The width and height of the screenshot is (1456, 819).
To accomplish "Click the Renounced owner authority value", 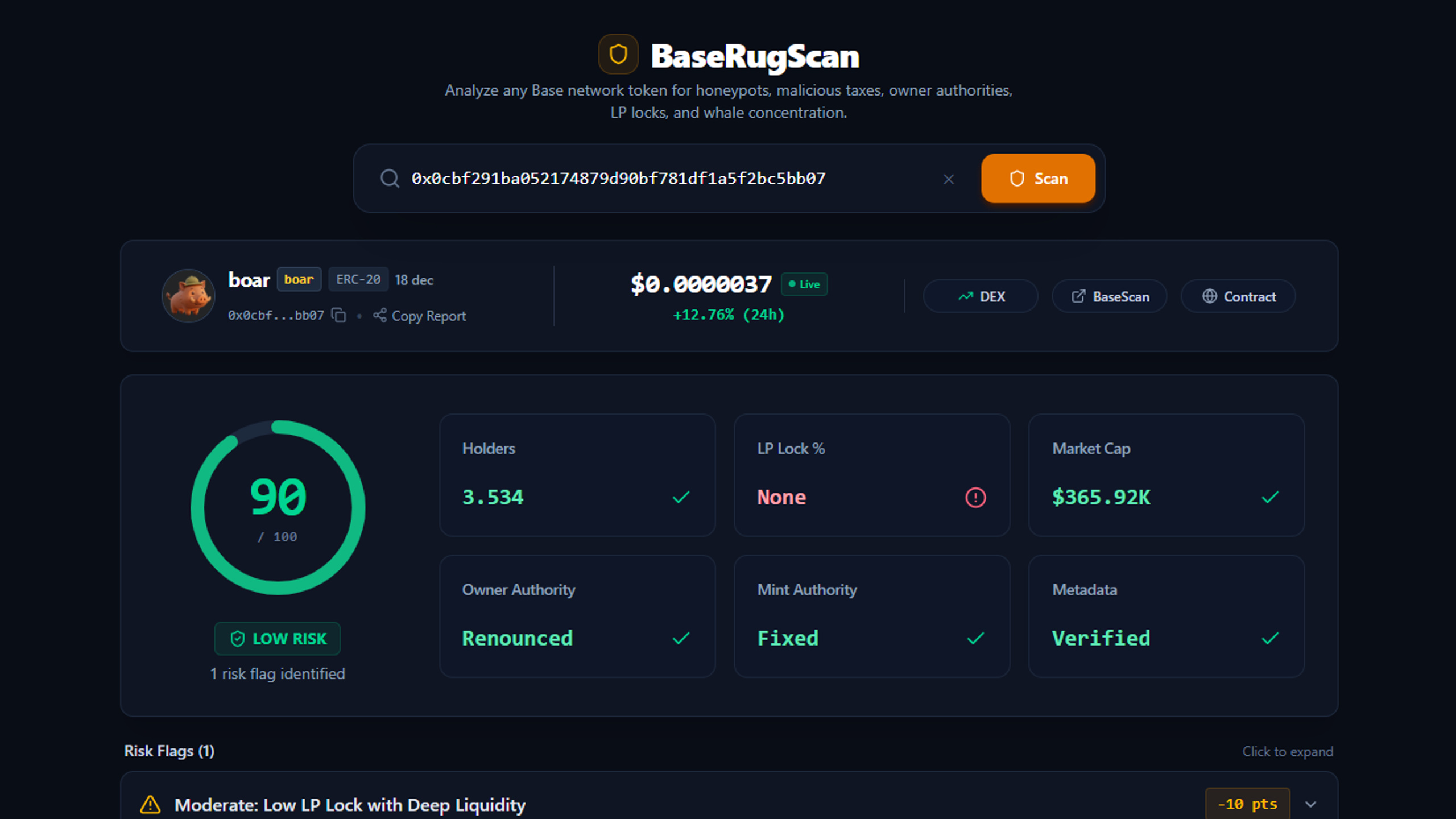I will (x=518, y=639).
